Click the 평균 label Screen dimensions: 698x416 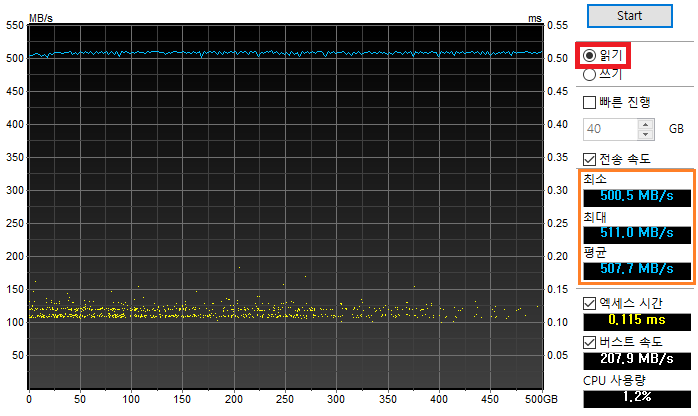[x=595, y=253]
